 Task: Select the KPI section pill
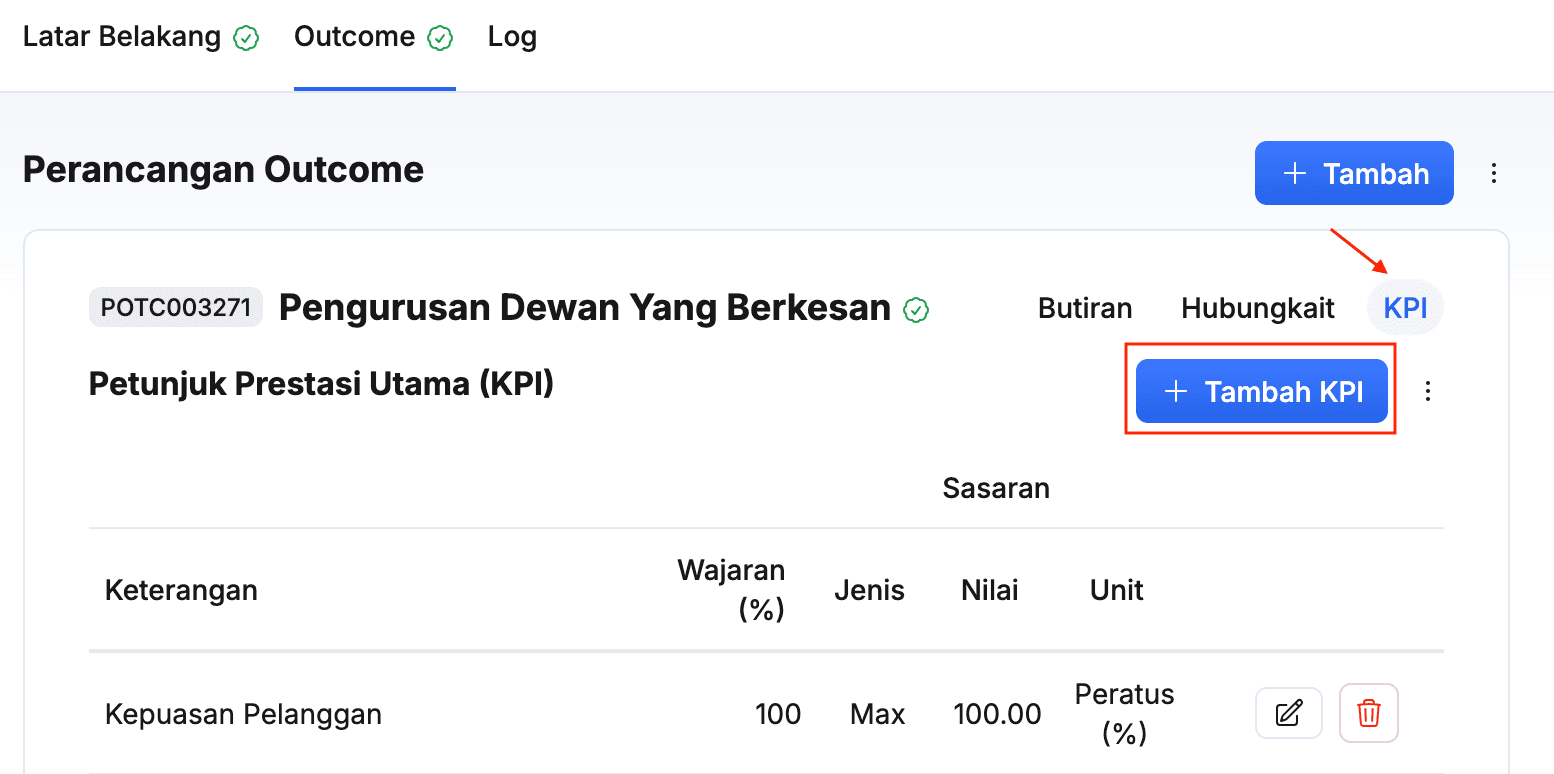pos(1405,308)
